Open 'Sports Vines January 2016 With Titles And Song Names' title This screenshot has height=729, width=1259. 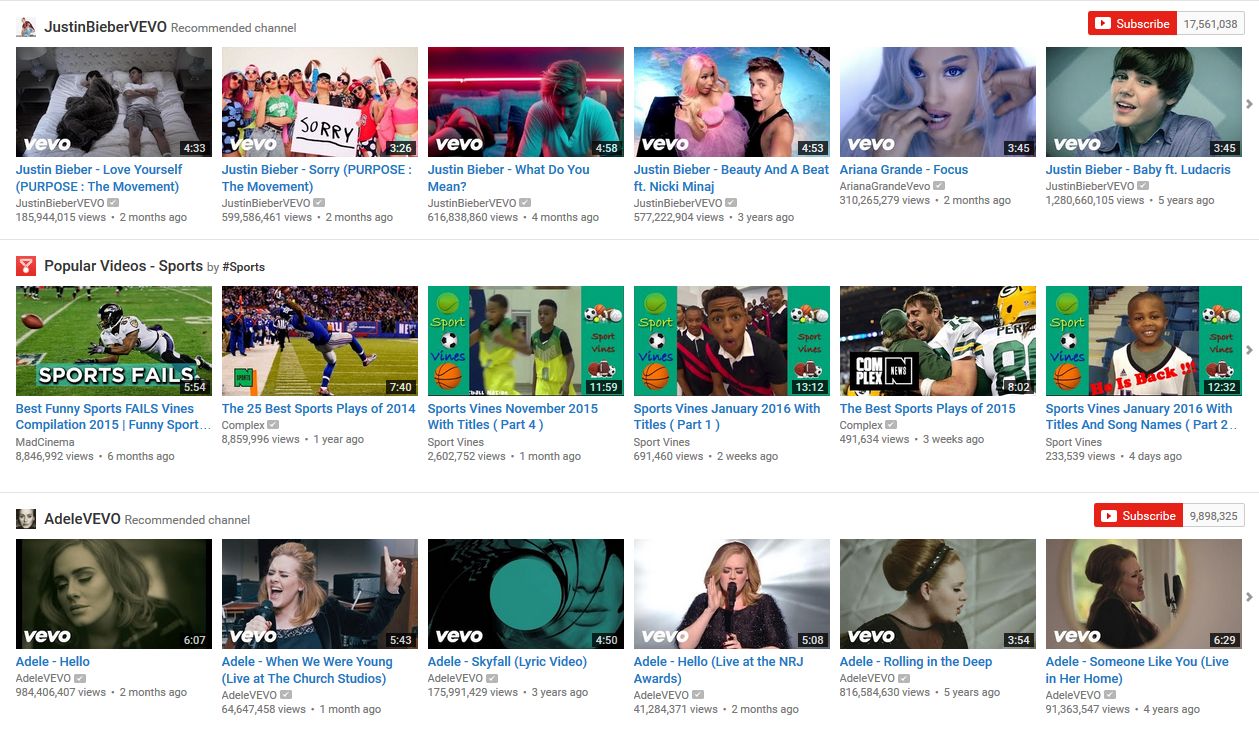click(x=1142, y=417)
